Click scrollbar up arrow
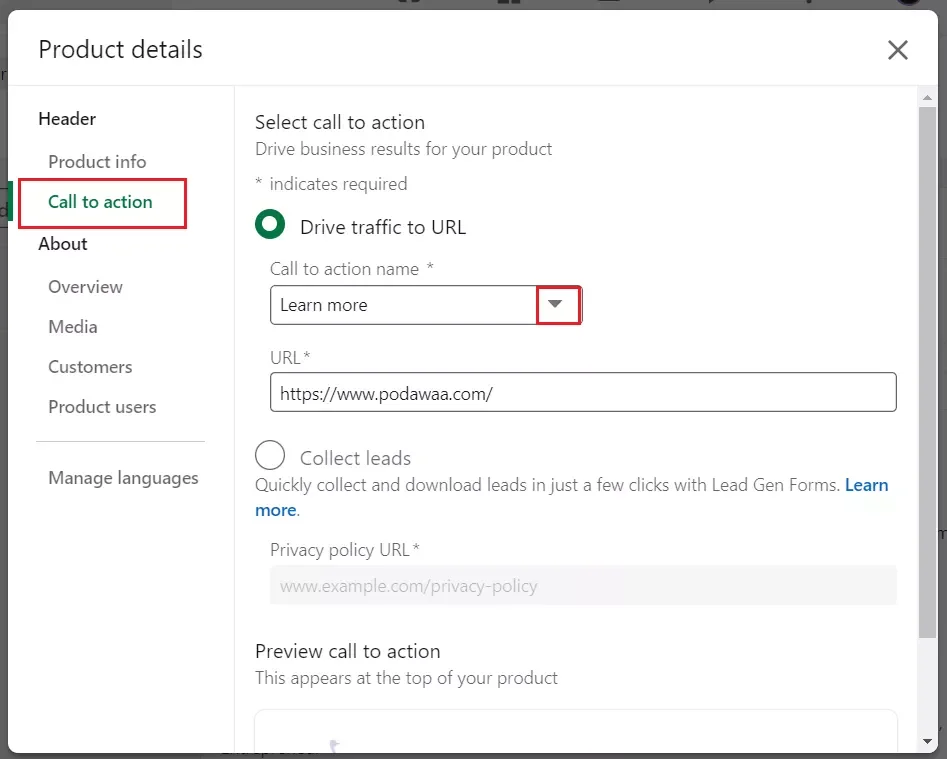 pos(927,97)
